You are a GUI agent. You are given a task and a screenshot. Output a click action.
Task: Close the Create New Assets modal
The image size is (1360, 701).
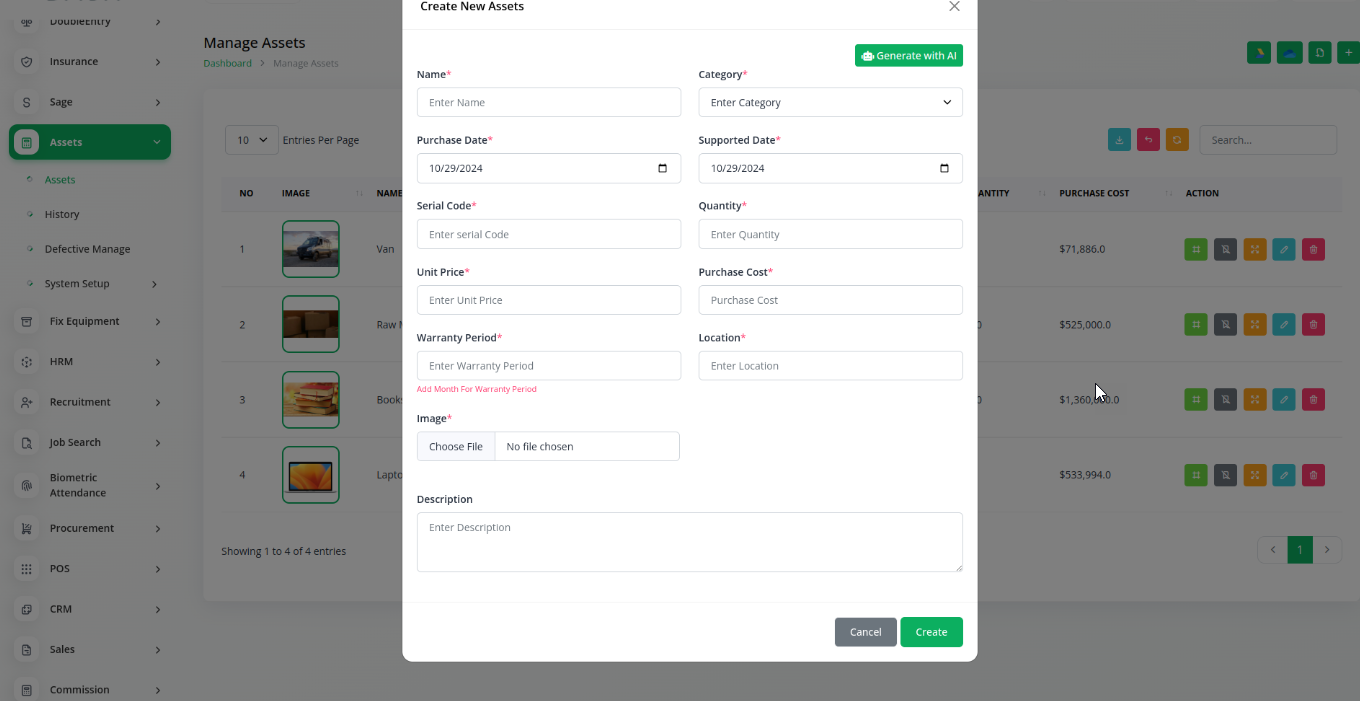point(954,7)
